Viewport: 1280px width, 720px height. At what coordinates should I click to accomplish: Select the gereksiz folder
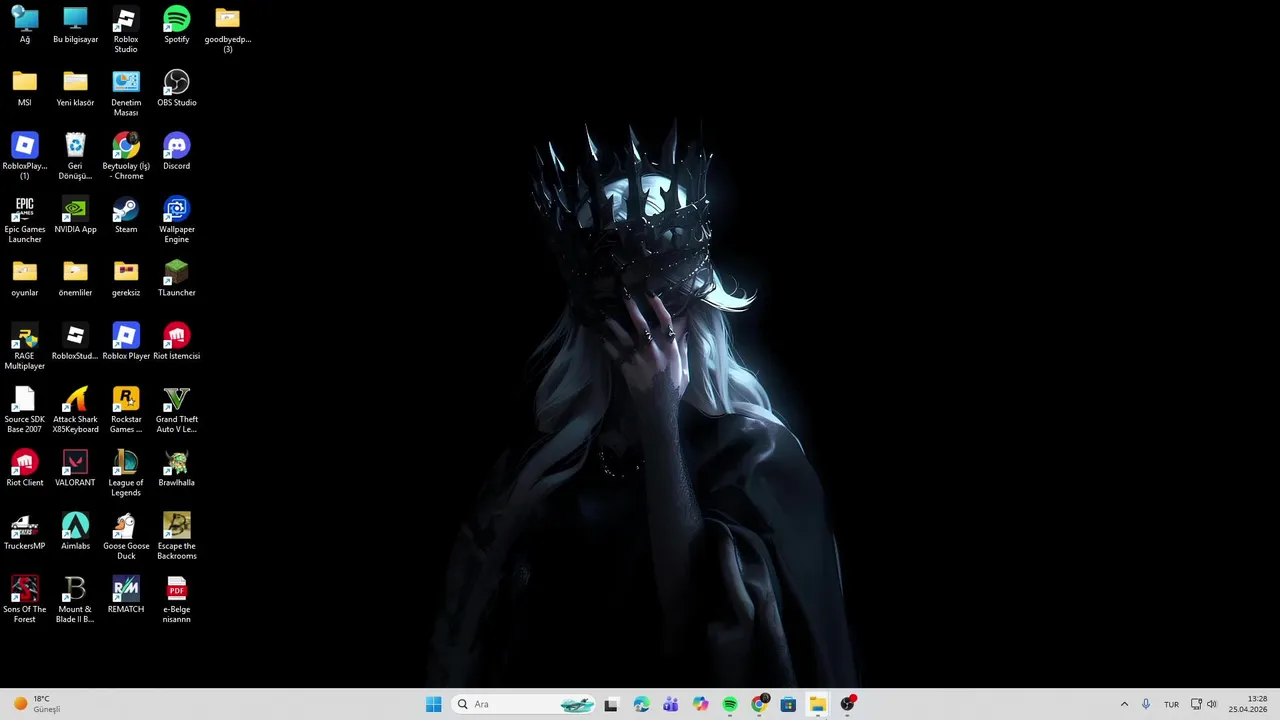coord(126,278)
